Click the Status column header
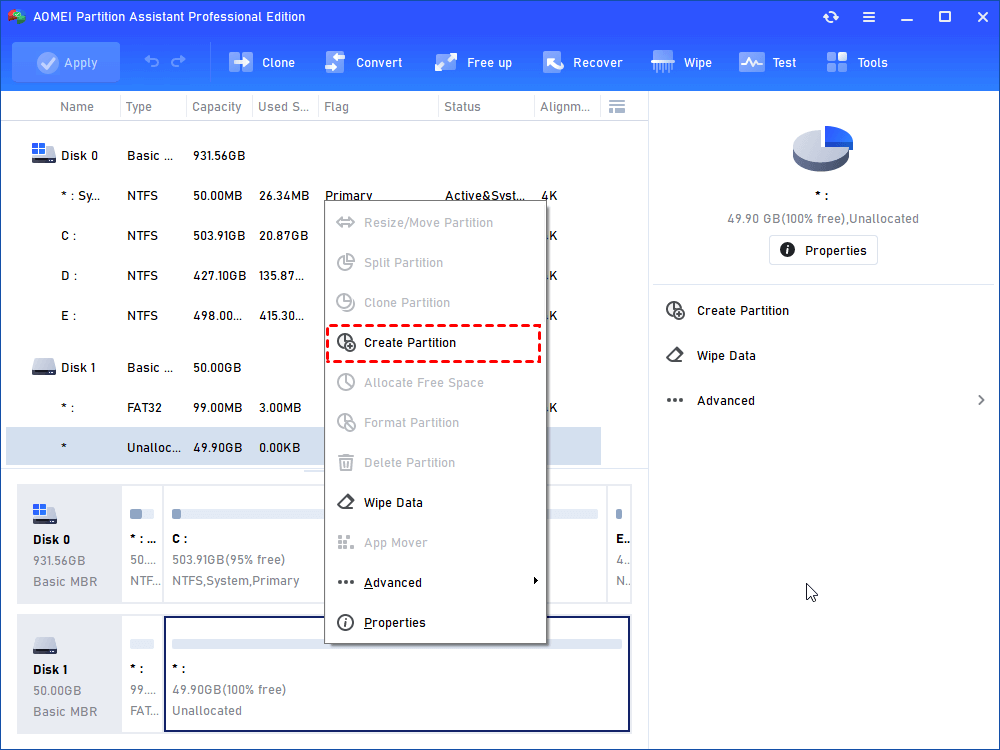Image resolution: width=1000 pixels, height=750 pixels. [x=462, y=107]
